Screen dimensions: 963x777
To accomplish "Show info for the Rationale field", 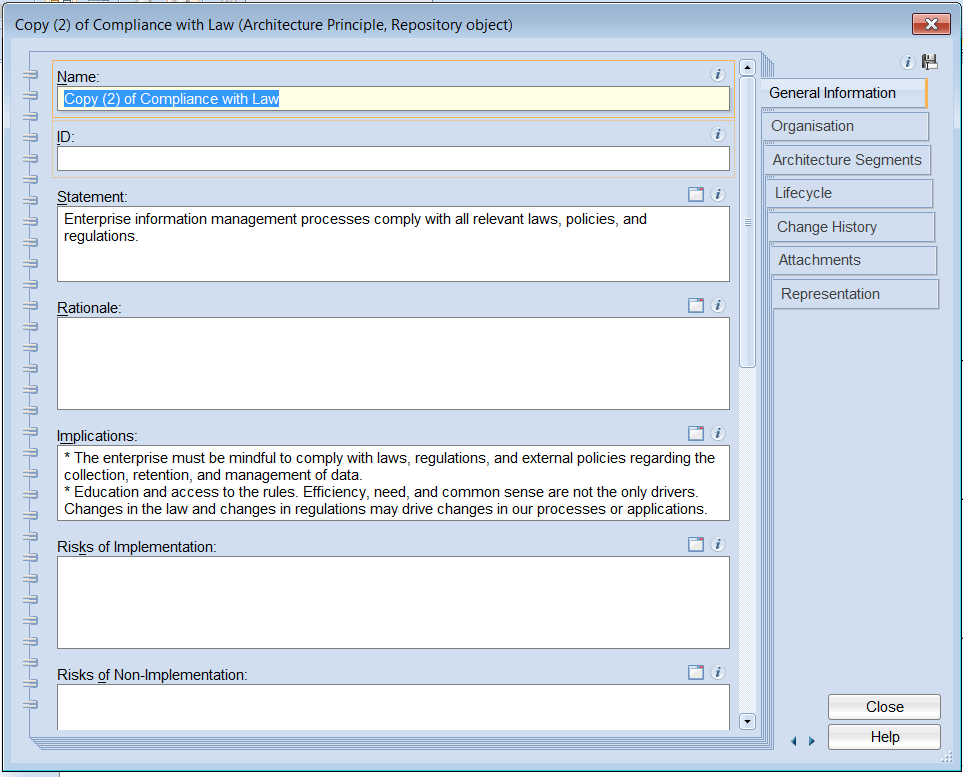I will click(717, 305).
